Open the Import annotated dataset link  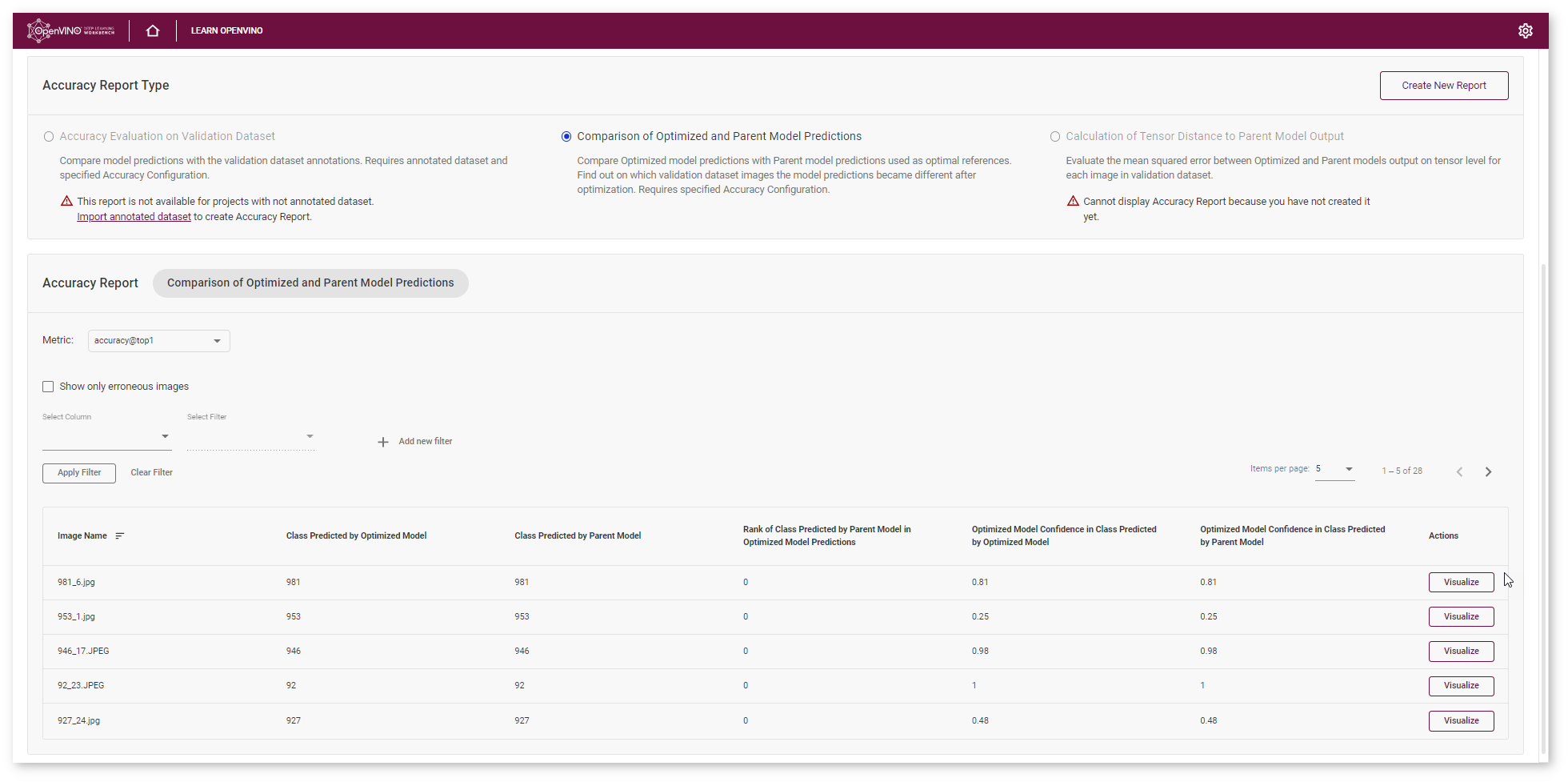point(134,217)
